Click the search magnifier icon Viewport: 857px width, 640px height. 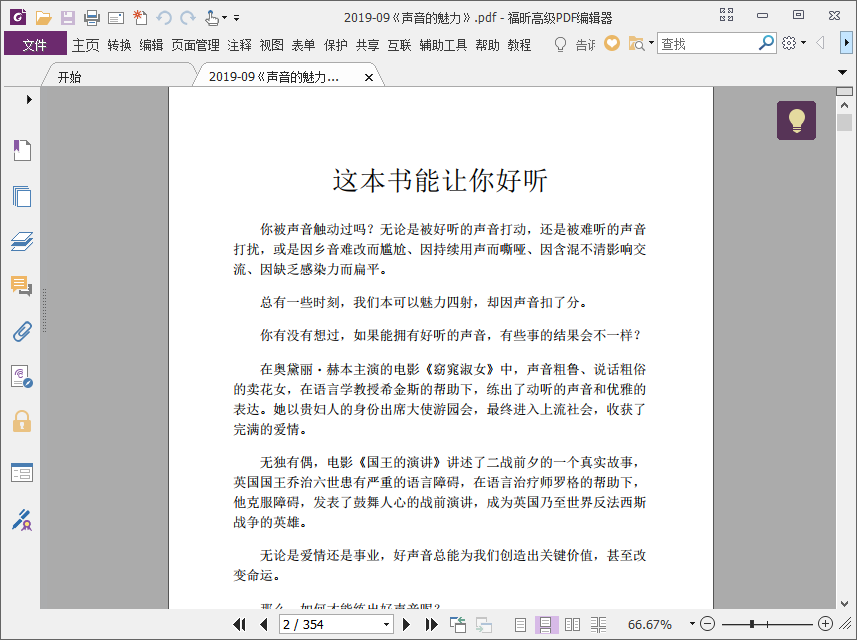[766, 43]
